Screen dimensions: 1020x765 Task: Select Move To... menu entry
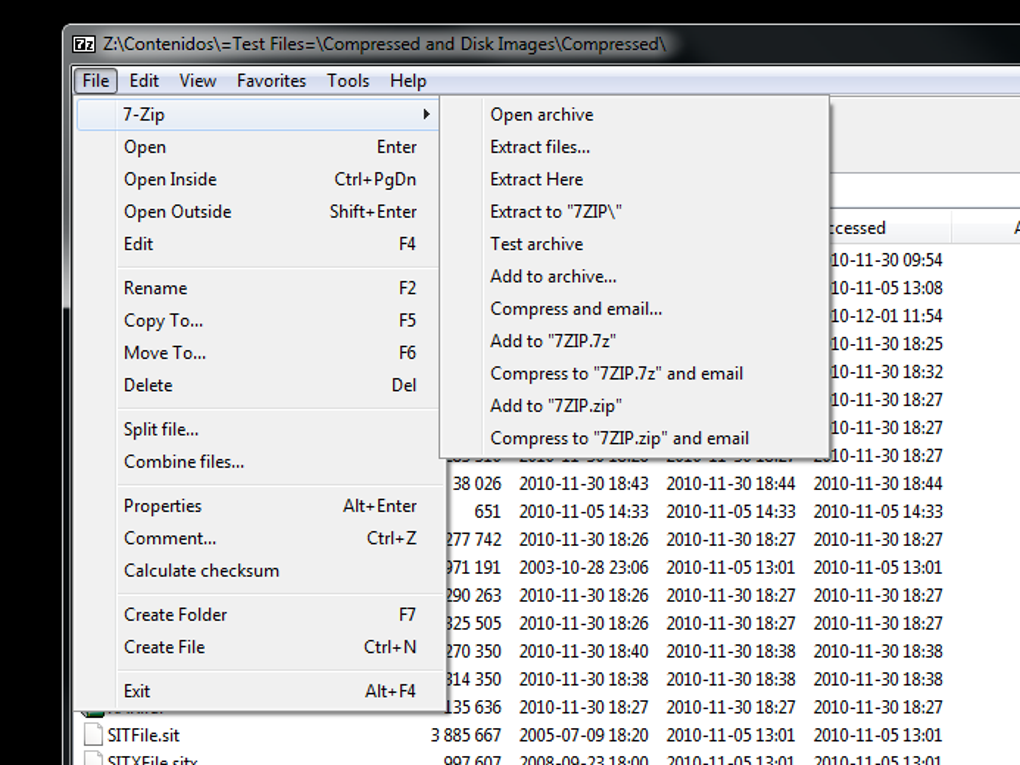click(x=258, y=353)
